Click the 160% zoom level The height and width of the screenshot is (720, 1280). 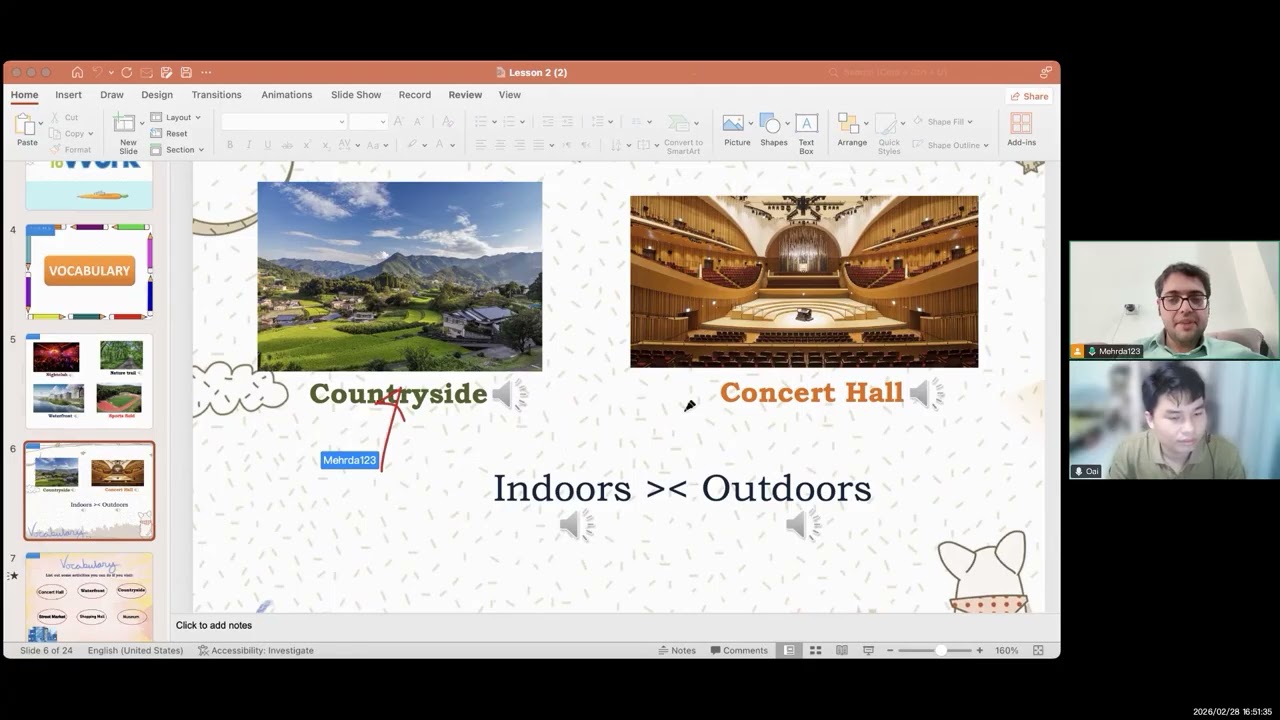(1006, 650)
